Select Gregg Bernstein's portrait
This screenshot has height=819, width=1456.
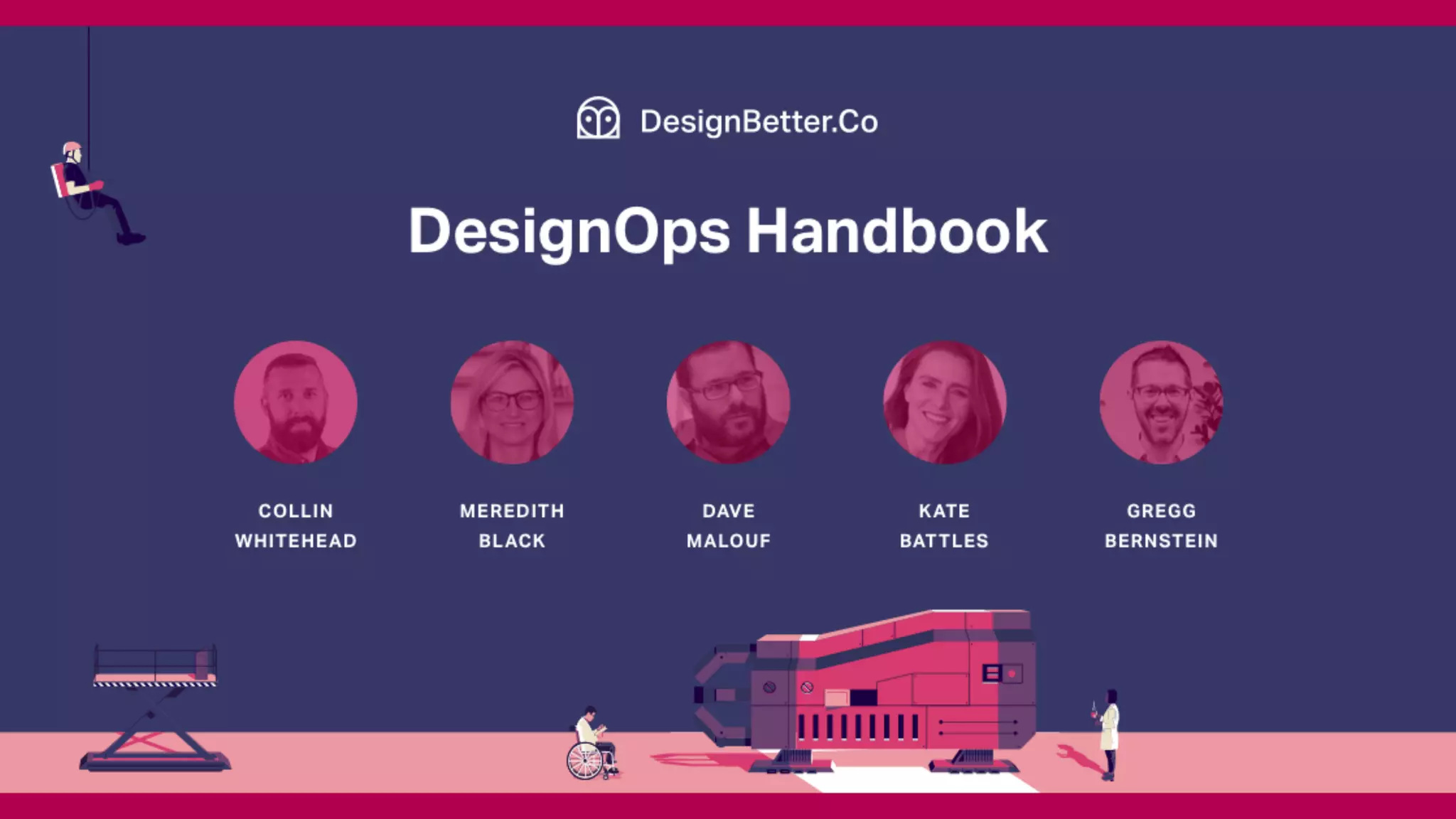click(x=1161, y=402)
